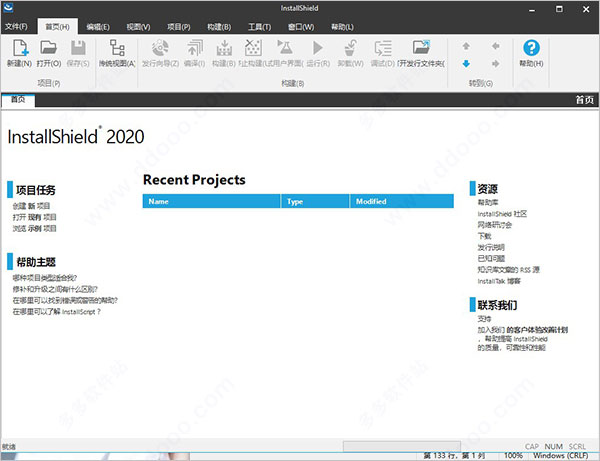Open help topic 在哪里可以了解 InstallScript ?
600x461 pixels.
[57, 311]
